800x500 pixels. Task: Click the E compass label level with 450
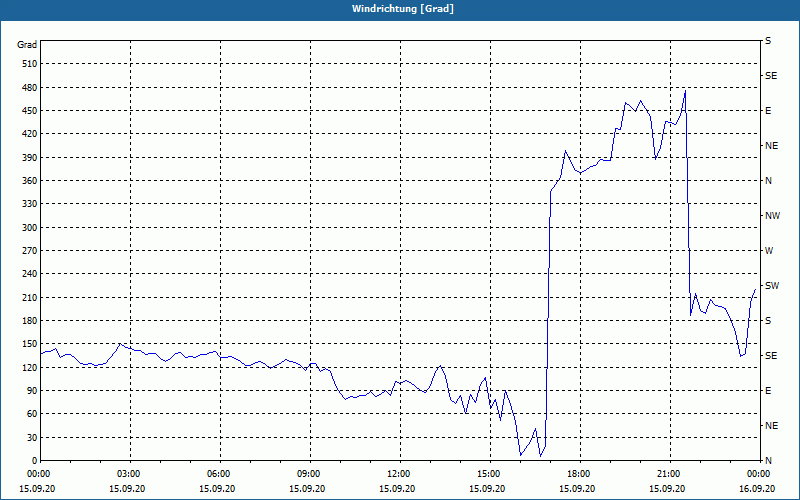click(x=768, y=111)
